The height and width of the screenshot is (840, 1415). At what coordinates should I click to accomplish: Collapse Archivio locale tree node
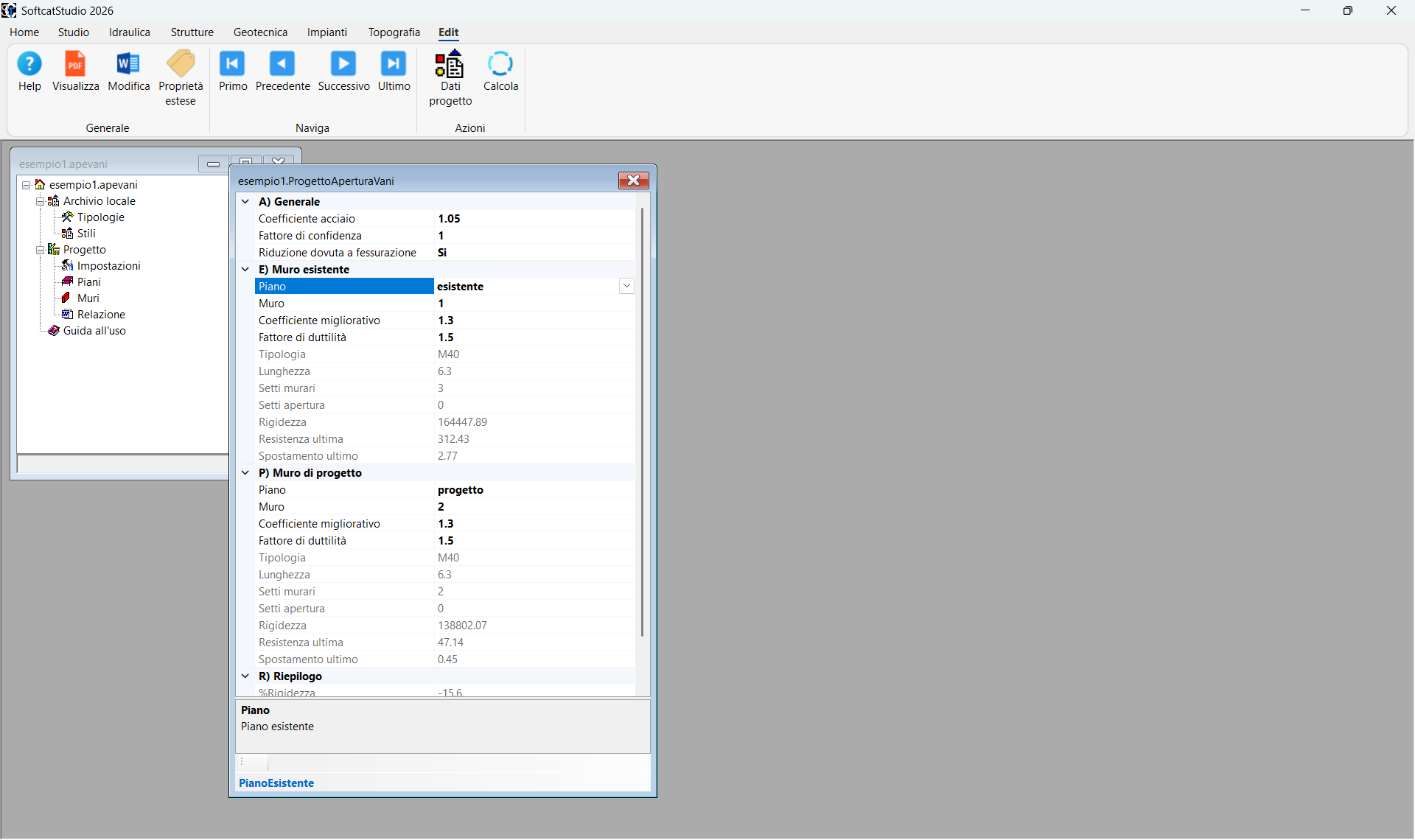point(41,201)
